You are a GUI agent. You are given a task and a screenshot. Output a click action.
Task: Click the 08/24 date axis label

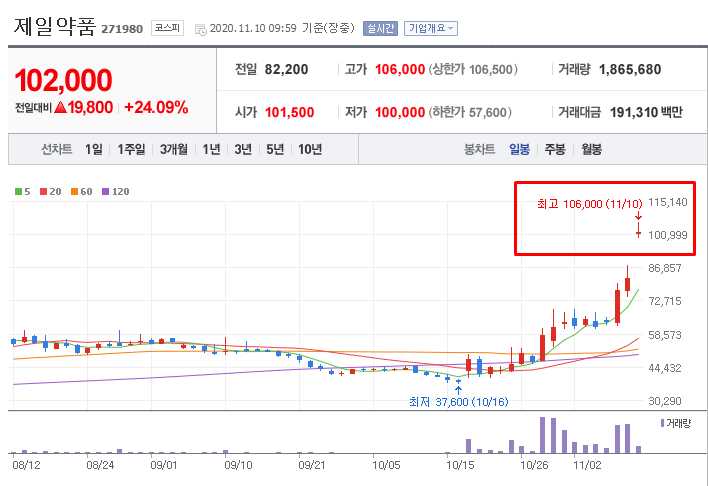pos(100,465)
